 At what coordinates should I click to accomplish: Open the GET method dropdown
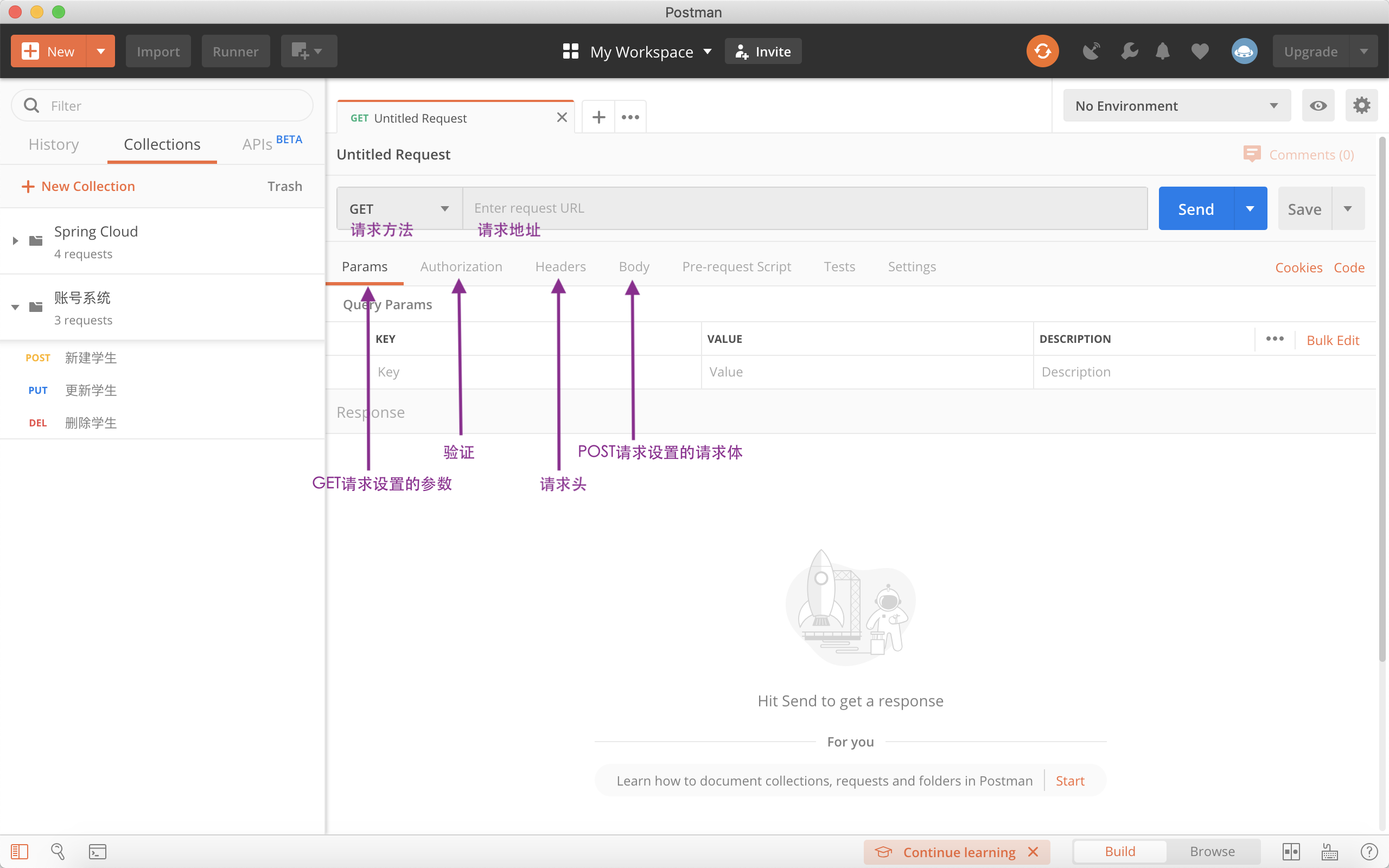pos(399,208)
